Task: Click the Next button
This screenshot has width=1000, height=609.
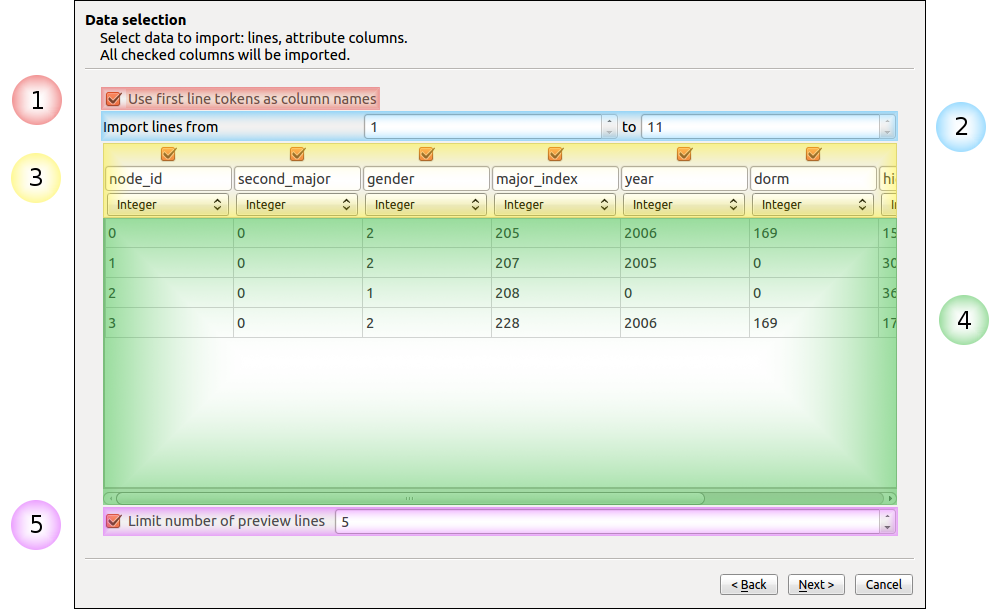Action: (817, 584)
